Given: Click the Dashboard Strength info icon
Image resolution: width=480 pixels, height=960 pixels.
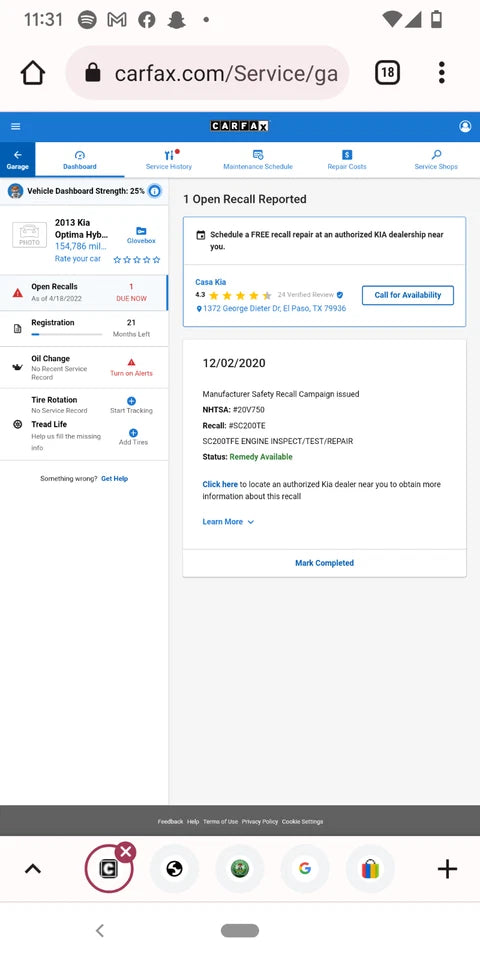Looking at the screenshot, I should pyautogui.click(x=155, y=191).
